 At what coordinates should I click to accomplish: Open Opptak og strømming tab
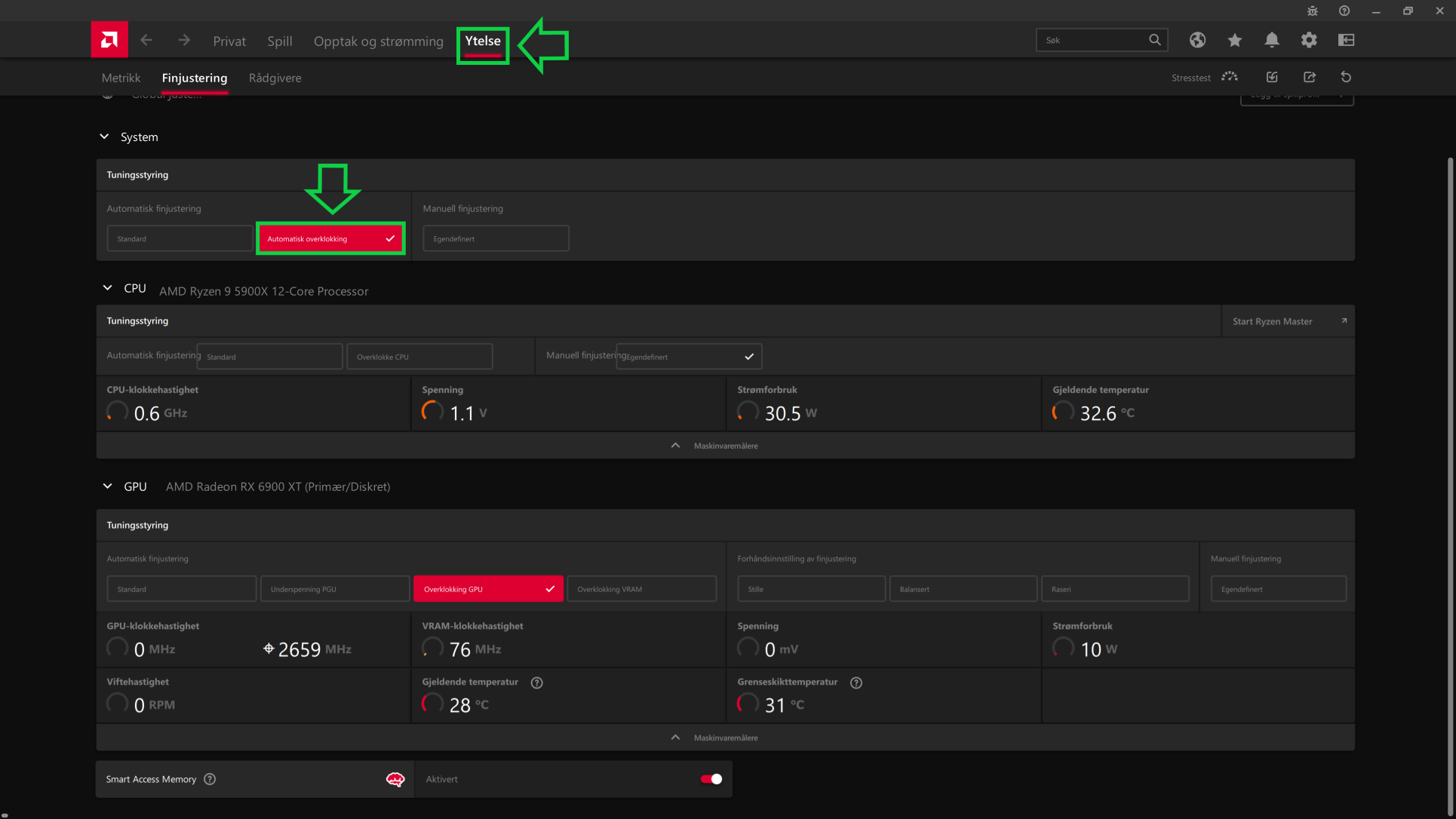[379, 41]
